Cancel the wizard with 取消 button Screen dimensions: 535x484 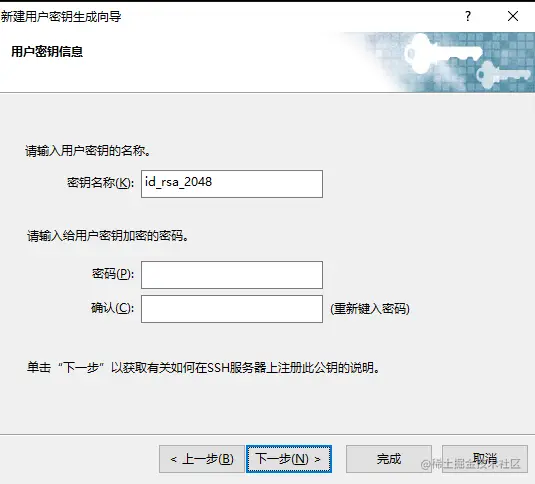pos(485,459)
